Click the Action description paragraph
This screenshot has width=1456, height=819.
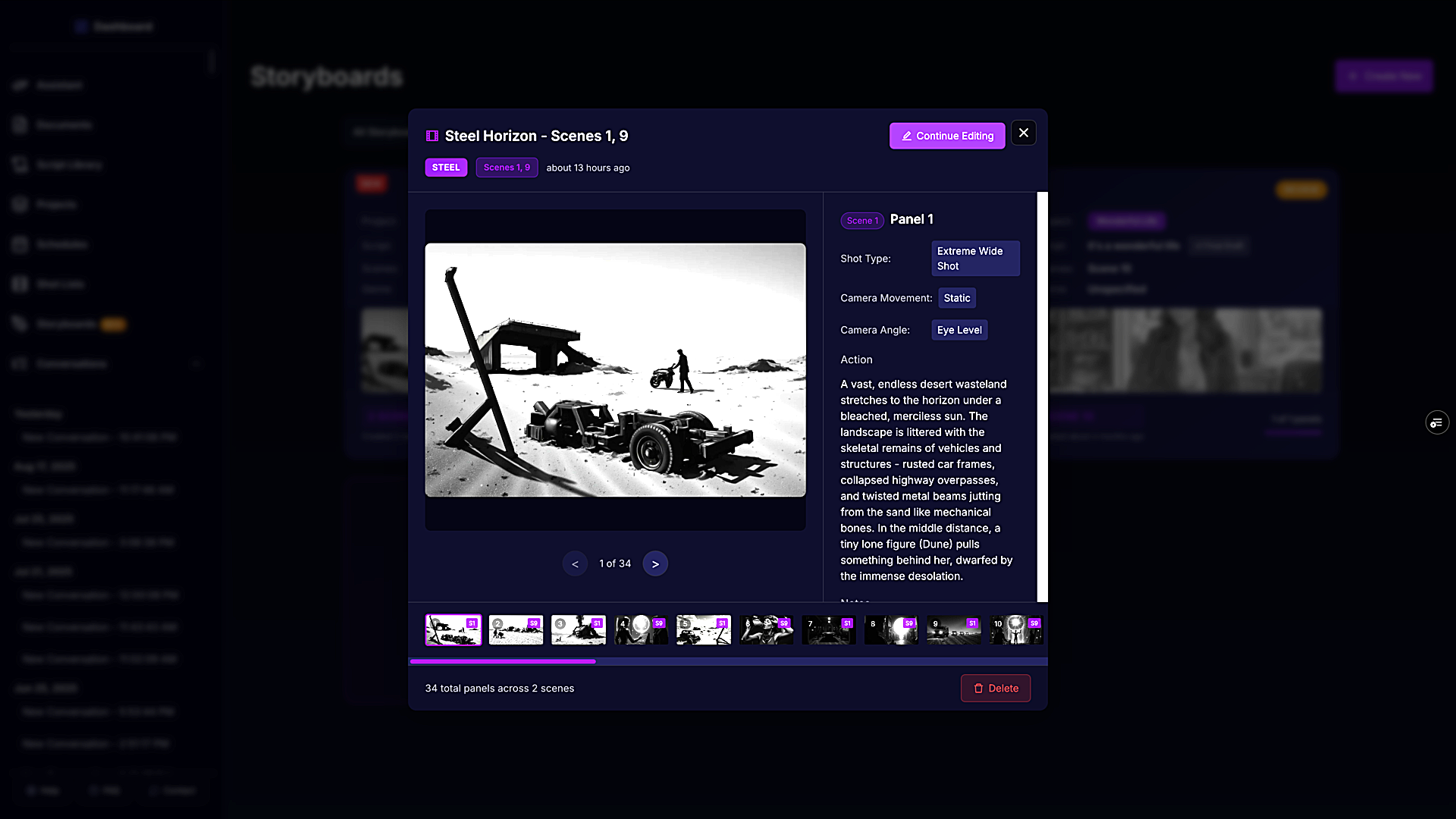click(x=927, y=480)
